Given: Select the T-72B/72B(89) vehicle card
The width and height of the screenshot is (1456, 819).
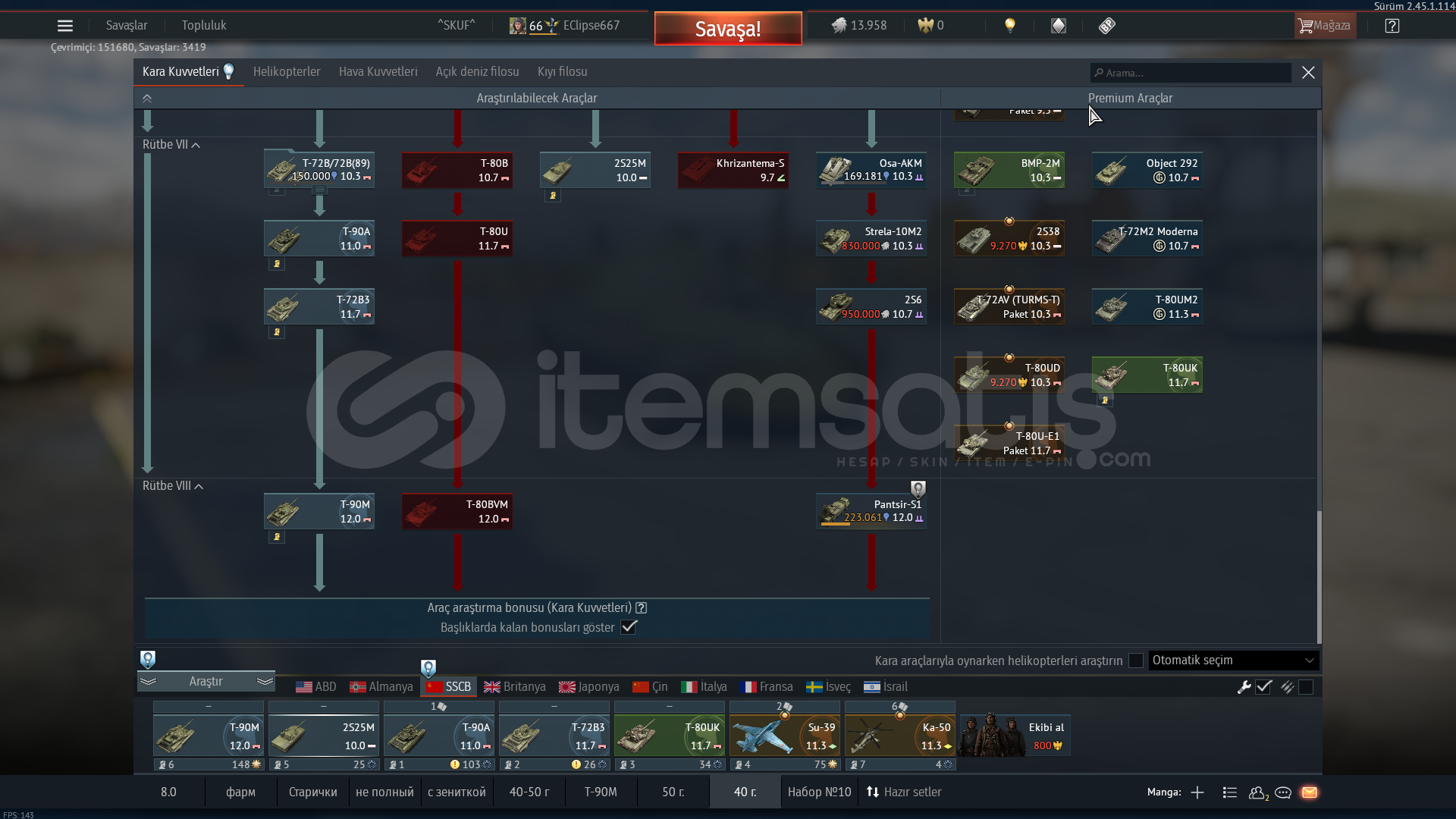Looking at the screenshot, I should pos(319,169).
